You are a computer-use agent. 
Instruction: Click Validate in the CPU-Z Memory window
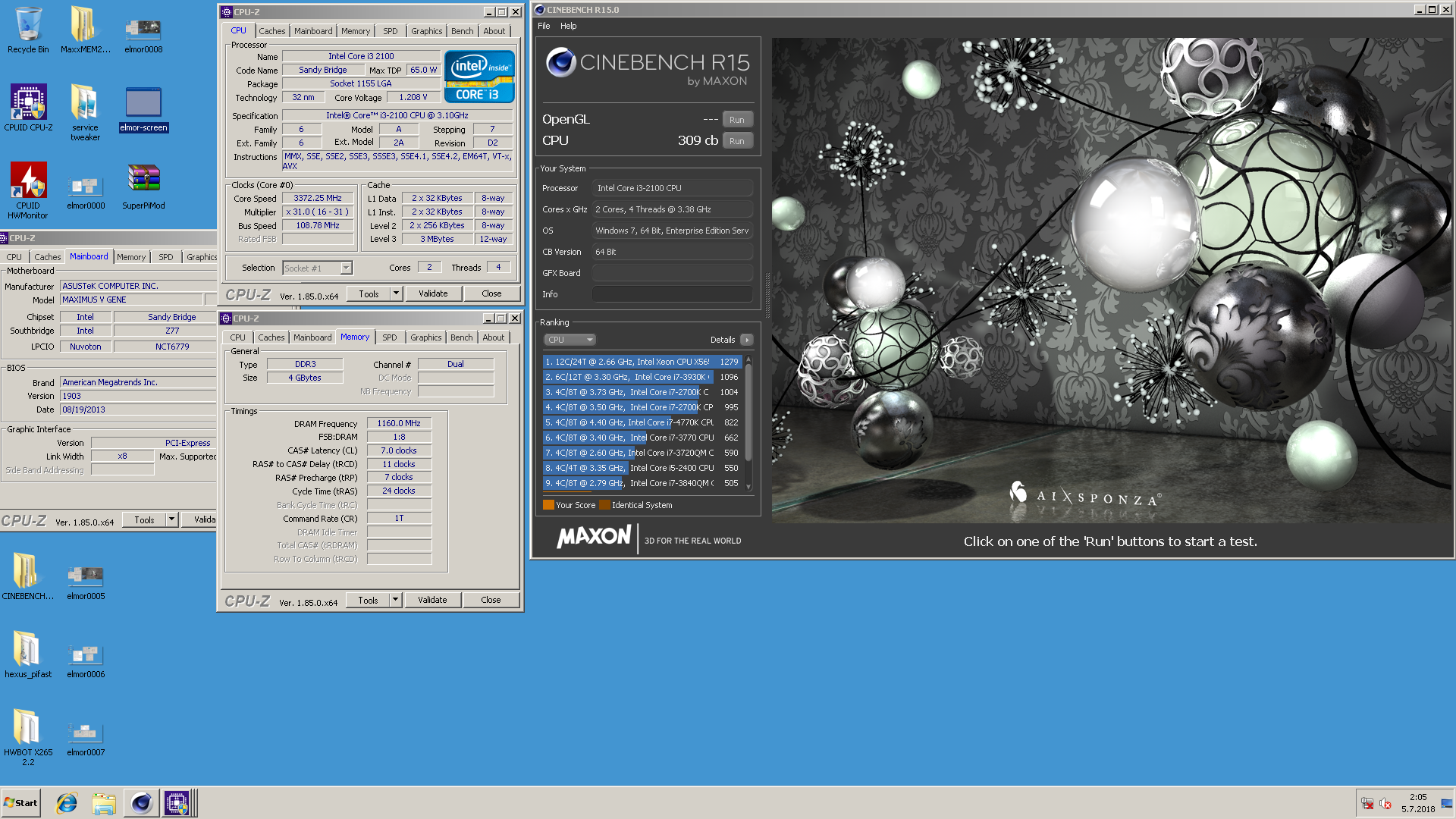432,600
